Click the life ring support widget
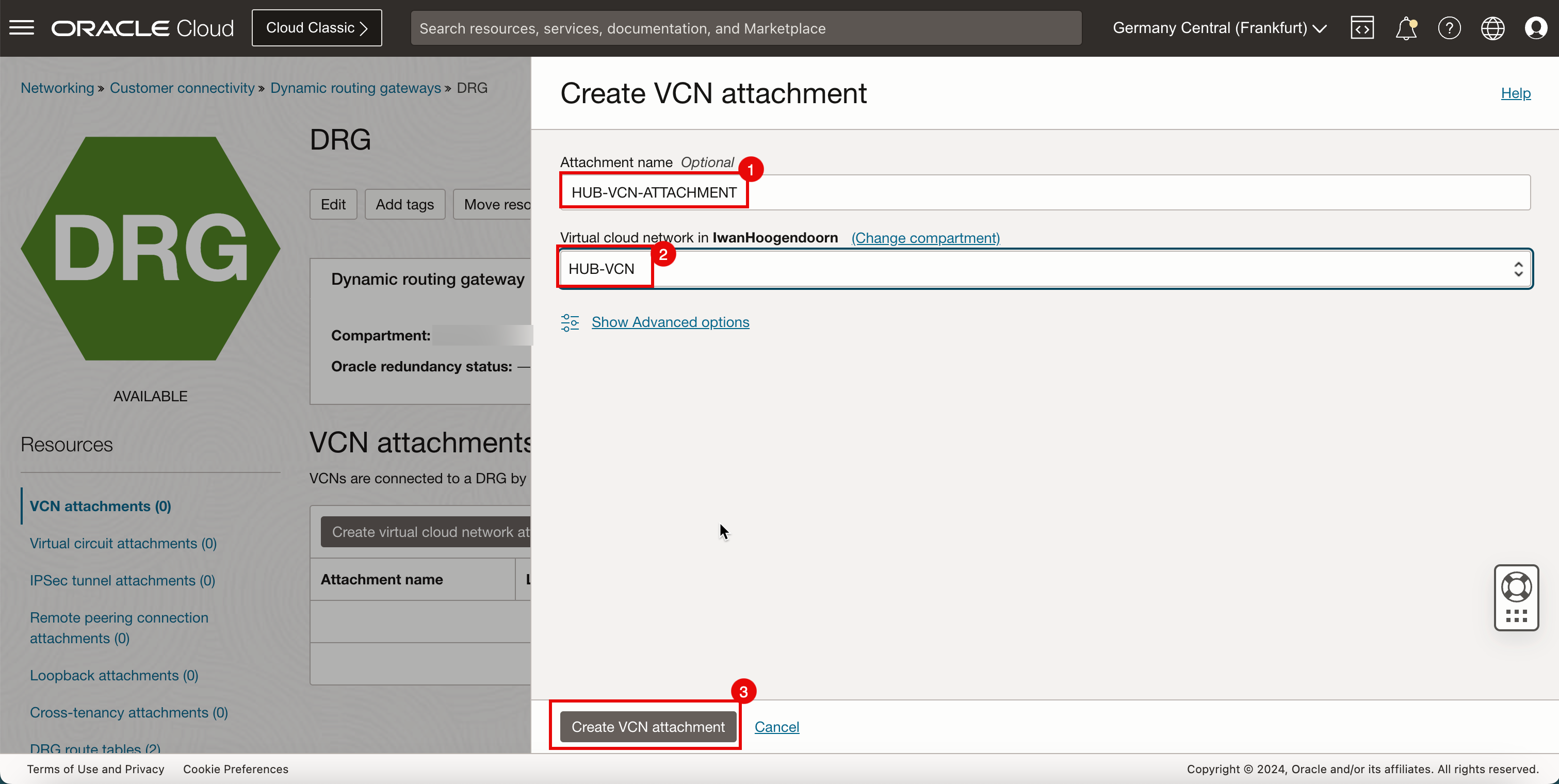 [x=1516, y=587]
